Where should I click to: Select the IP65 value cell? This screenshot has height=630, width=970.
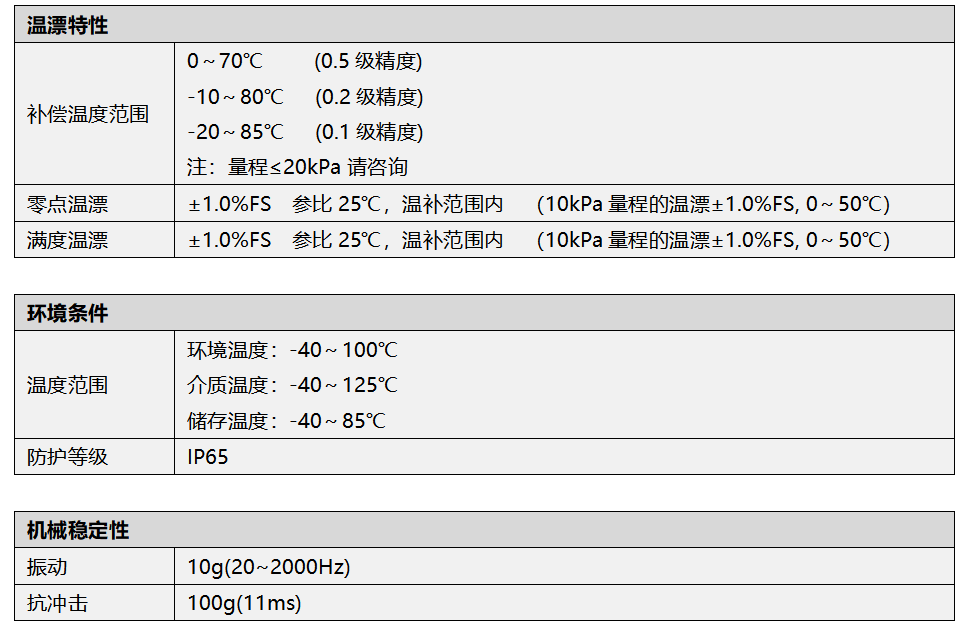pyautogui.click(x=208, y=457)
